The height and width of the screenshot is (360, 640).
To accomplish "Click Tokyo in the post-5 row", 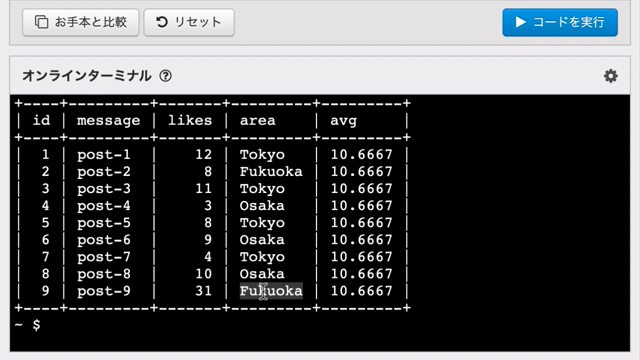I will (262, 223).
